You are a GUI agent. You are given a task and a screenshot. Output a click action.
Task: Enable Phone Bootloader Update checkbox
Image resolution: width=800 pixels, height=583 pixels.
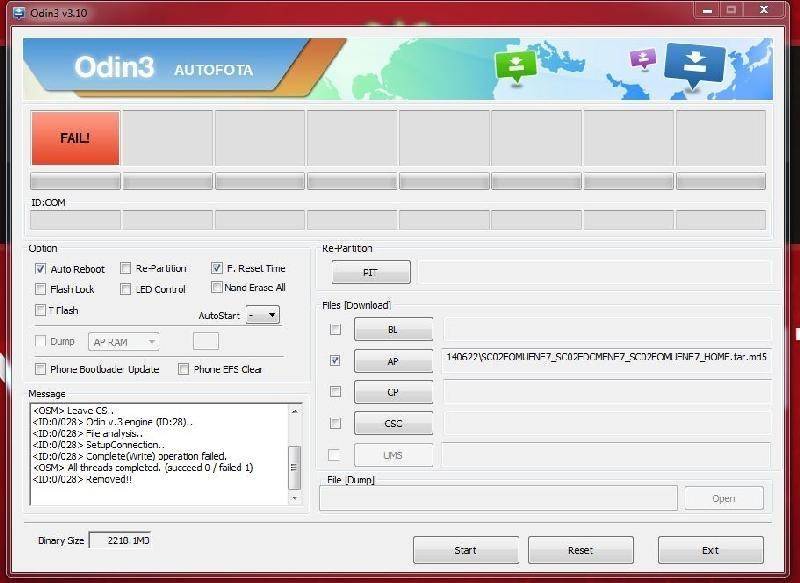tap(40, 369)
